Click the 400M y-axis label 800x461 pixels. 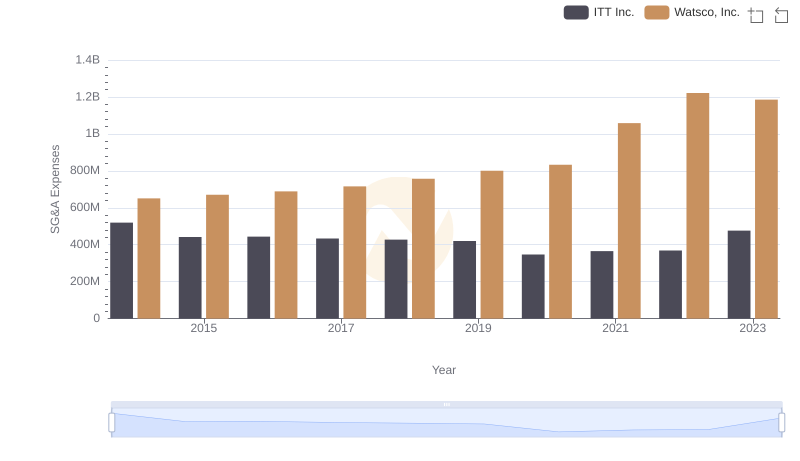click(85, 244)
